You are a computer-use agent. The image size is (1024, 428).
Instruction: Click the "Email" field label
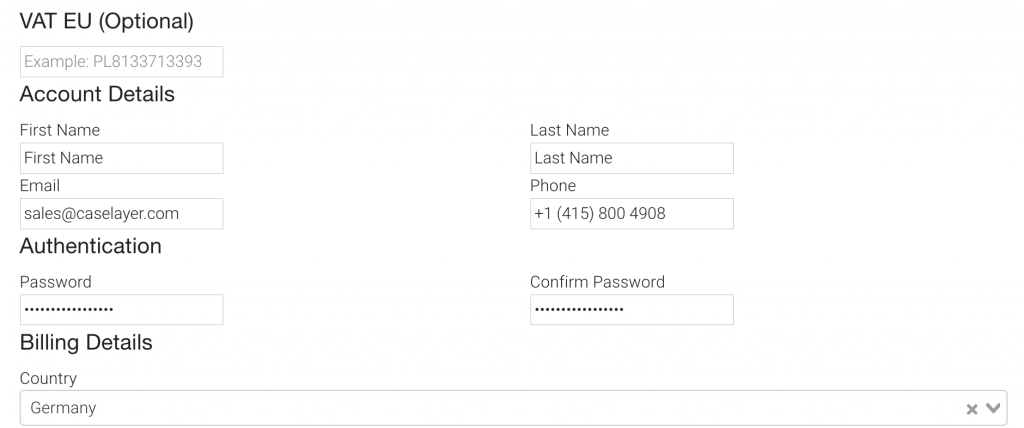40,186
